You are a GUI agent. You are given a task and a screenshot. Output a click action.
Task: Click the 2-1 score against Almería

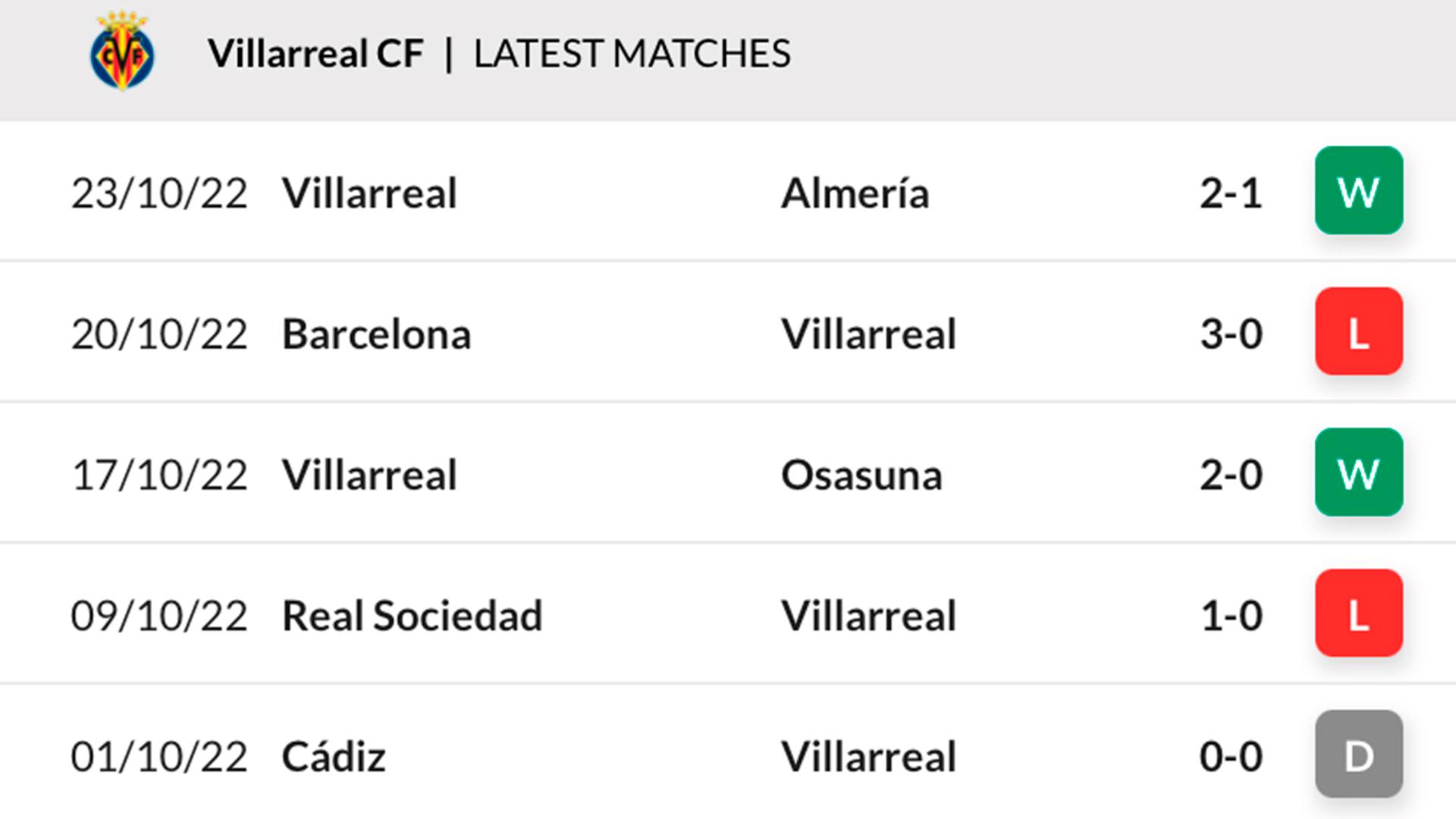click(x=1231, y=193)
